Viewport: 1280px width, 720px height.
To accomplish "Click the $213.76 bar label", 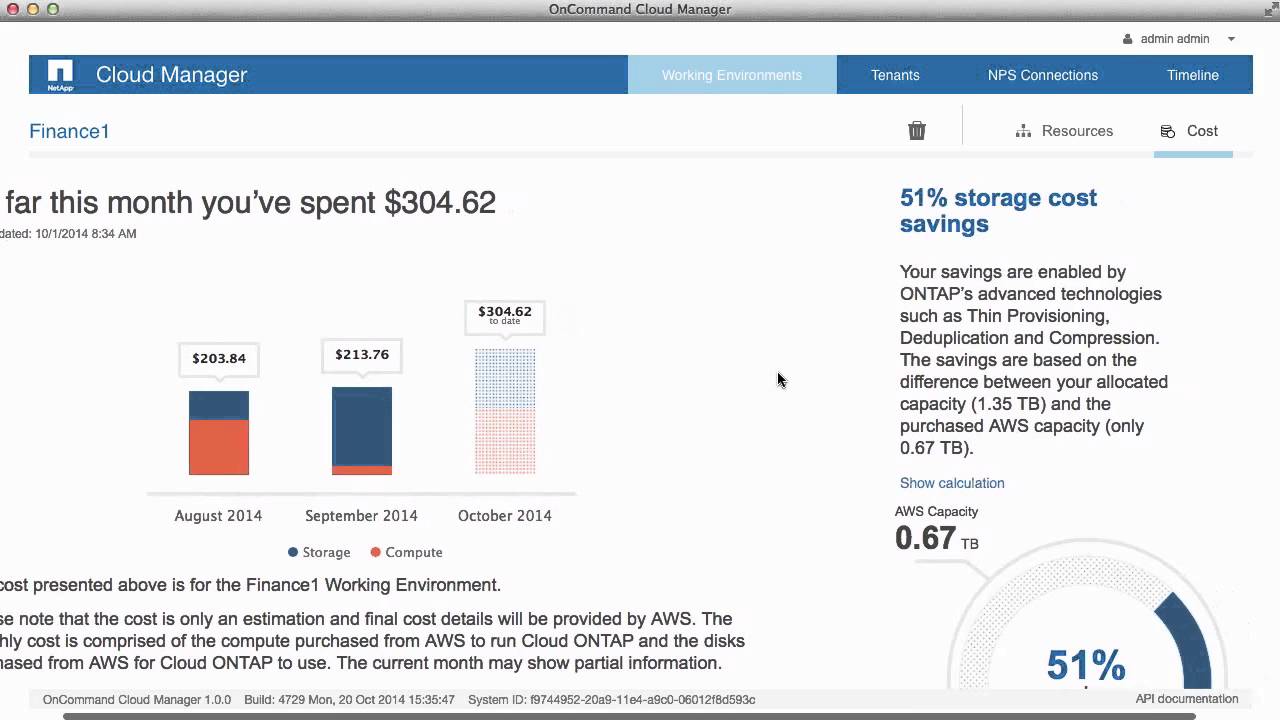I will pos(362,354).
